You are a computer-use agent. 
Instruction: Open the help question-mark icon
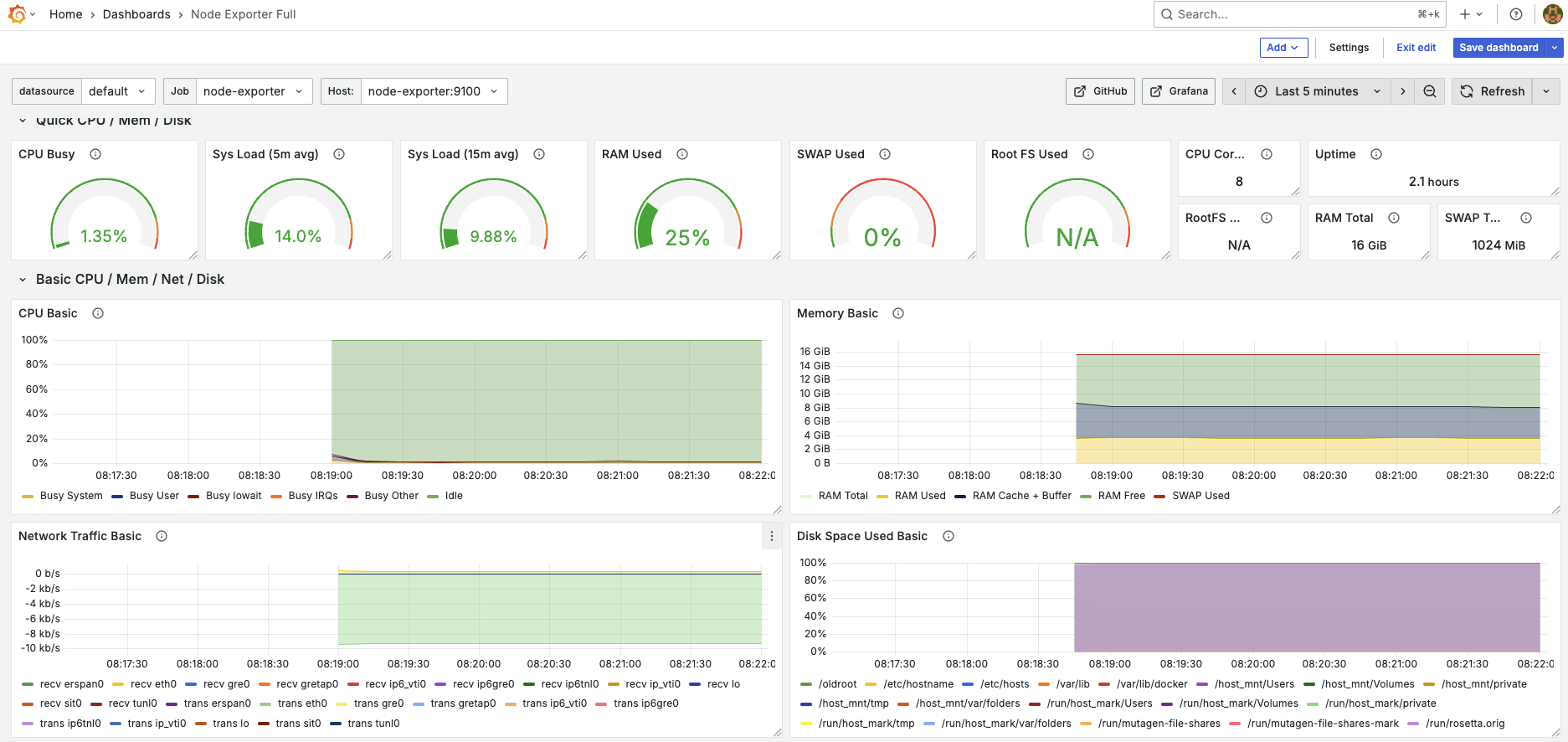click(1515, 14)
